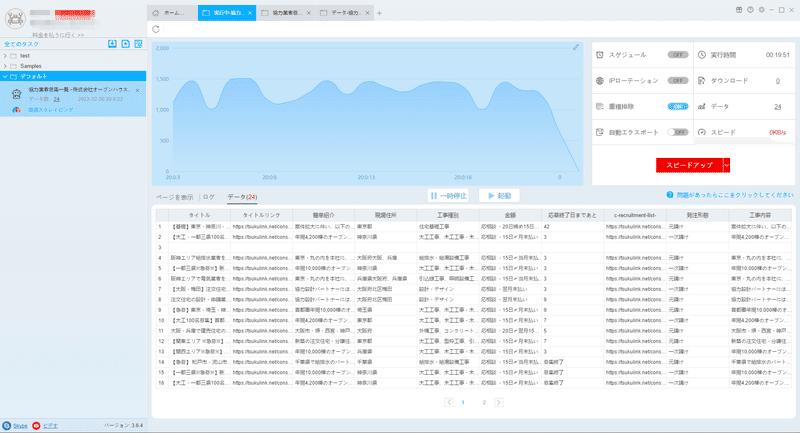Click the 工事種別 column header
800x433 pixels.
[x=447, y=215]
